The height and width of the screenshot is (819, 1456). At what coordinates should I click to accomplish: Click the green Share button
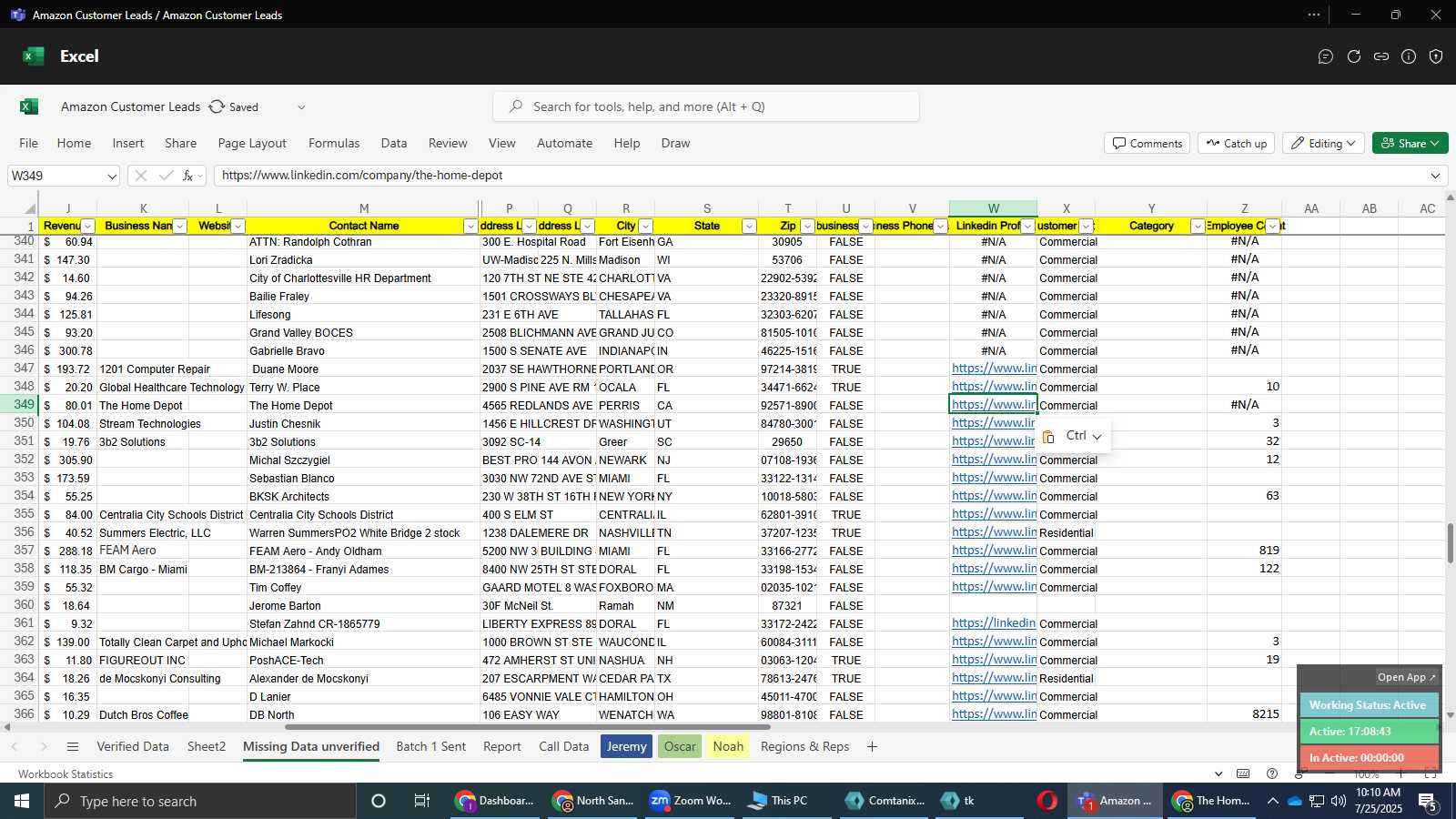pos(1410,144)
